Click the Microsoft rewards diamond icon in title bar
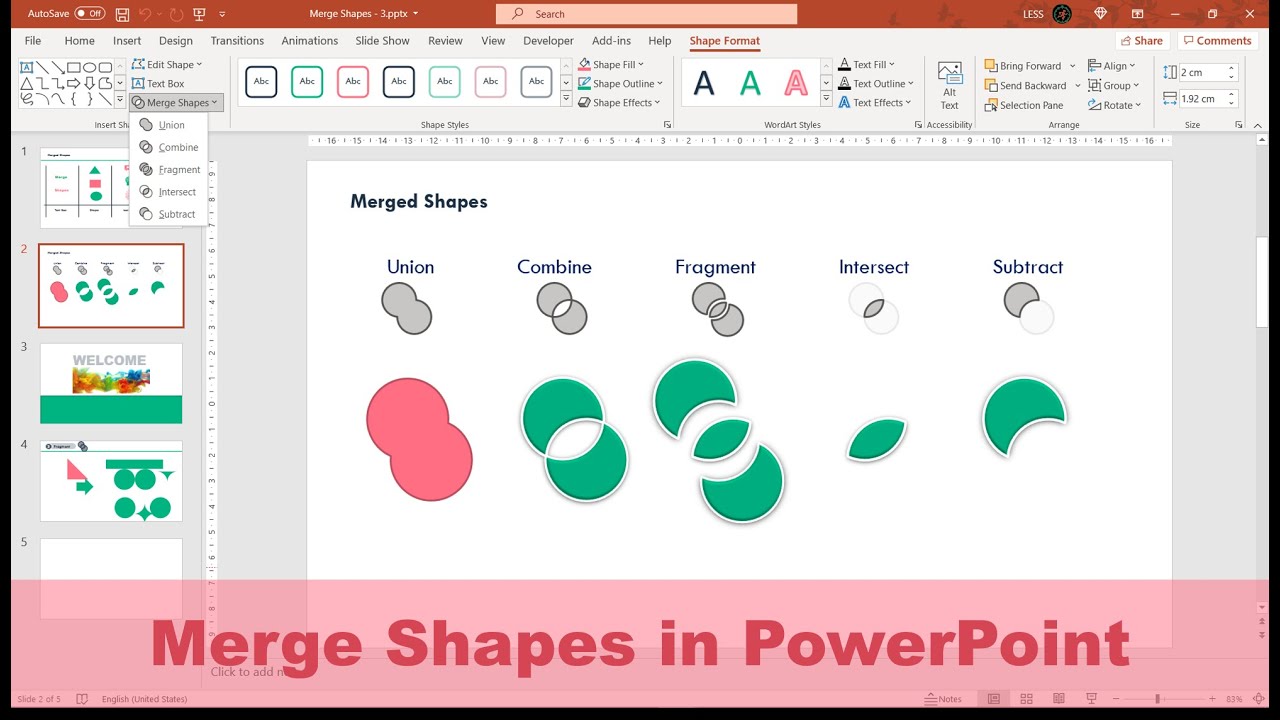 pos(1101,14)
